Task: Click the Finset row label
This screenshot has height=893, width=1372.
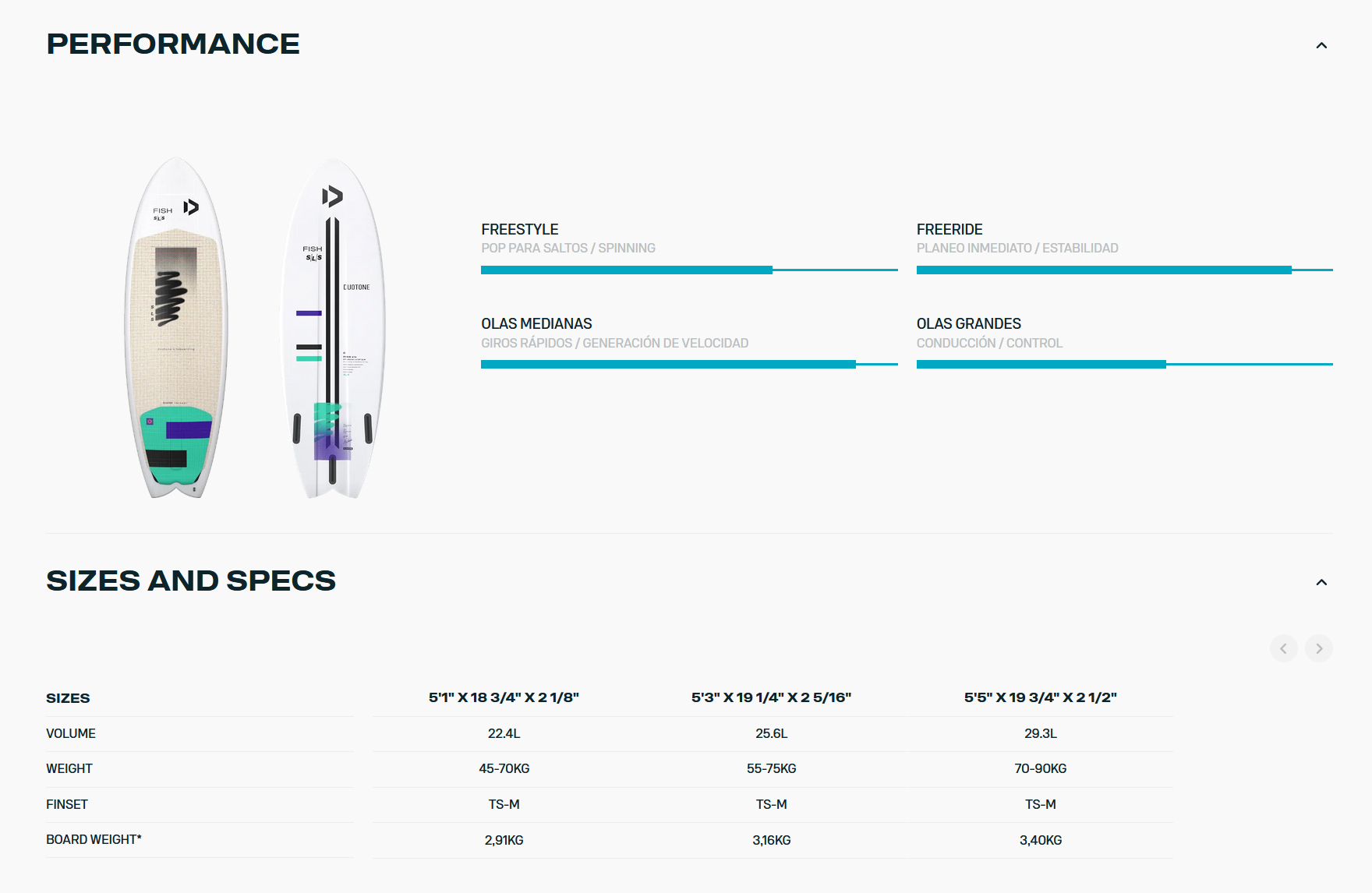Action: pyautogui.click(x=67, y=804)
